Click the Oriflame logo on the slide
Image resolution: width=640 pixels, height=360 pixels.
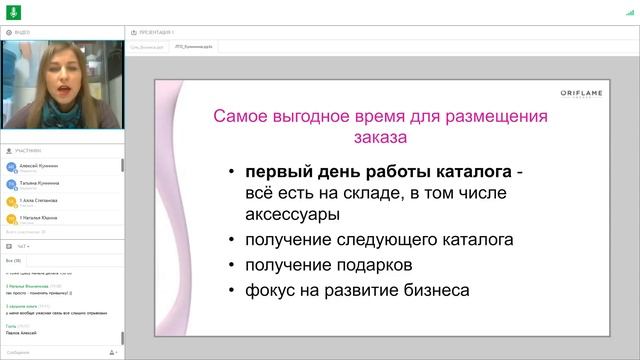coord(581,94)
